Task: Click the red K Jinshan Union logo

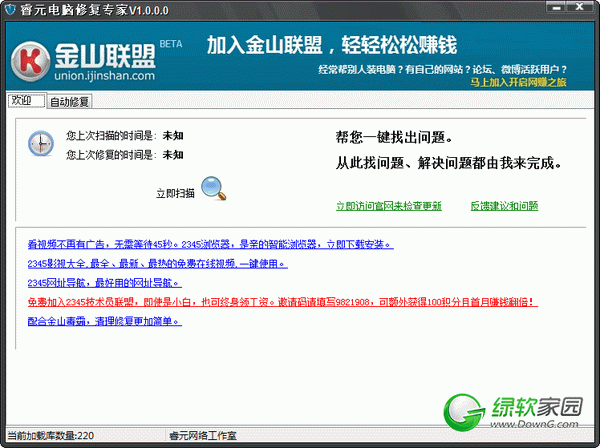Action: 30,62
